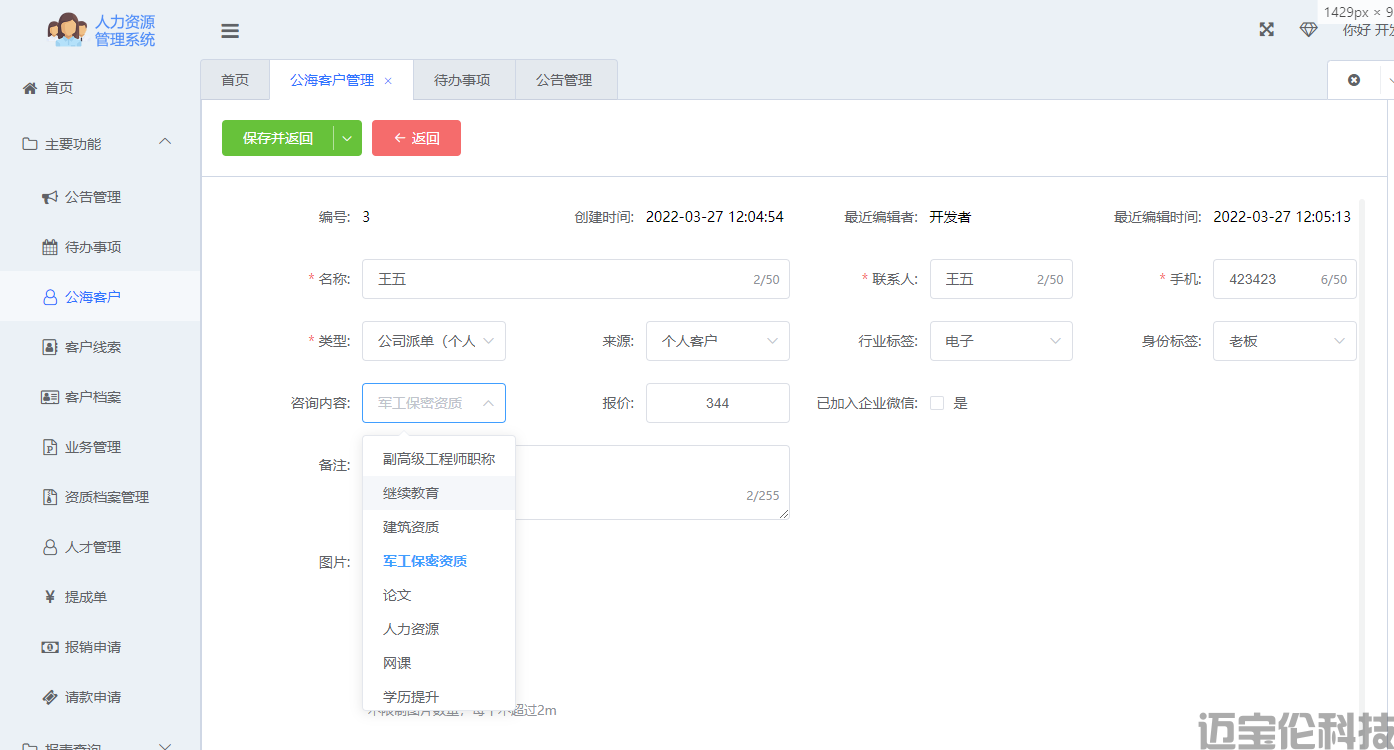Screen dimensions: 1394x750
Task: Select 论文 option in list
Action: (439, 595)
